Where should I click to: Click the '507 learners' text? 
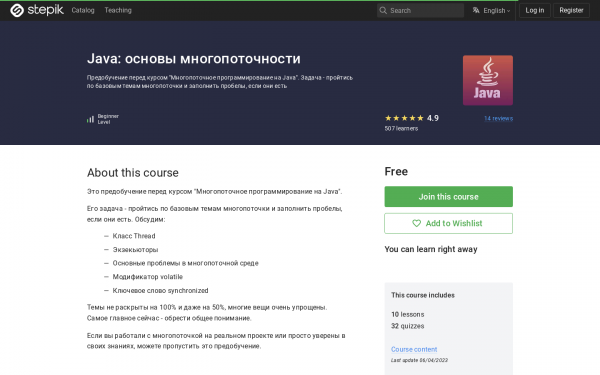pyautogui.click(x=401, y=129)
